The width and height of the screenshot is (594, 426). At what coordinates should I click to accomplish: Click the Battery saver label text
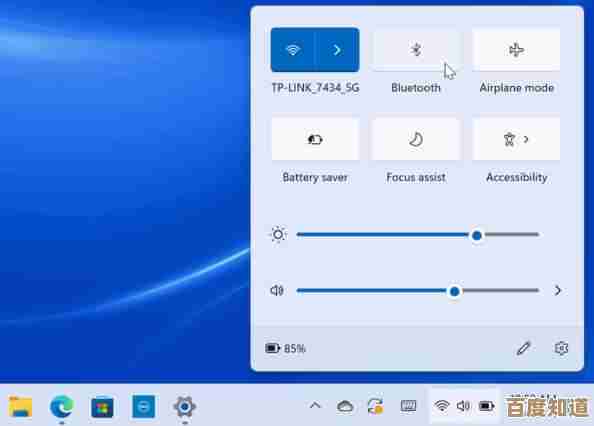click(315, 178)
